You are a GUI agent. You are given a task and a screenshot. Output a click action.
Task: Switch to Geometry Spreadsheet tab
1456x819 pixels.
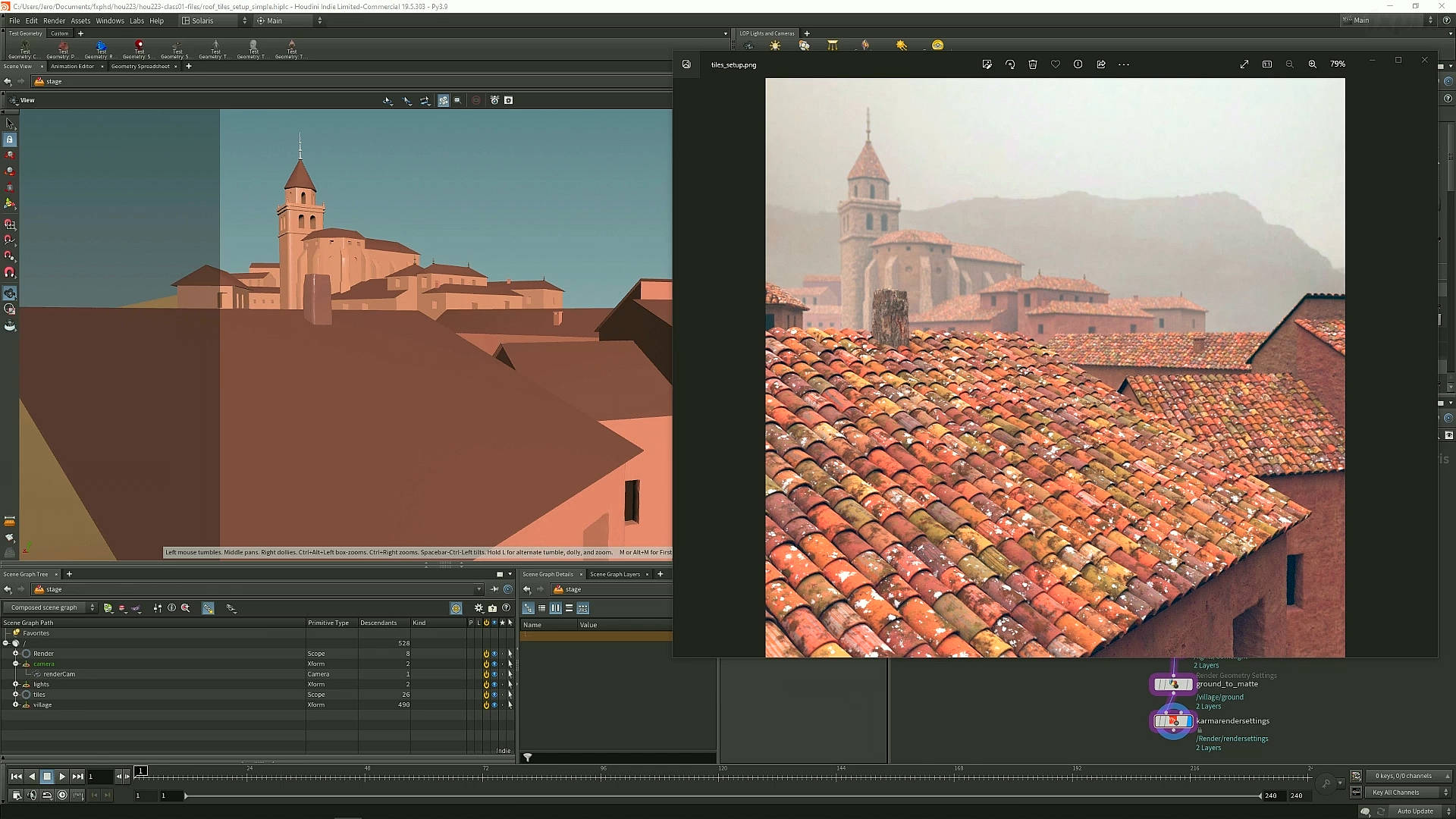[x=140, y=66]
